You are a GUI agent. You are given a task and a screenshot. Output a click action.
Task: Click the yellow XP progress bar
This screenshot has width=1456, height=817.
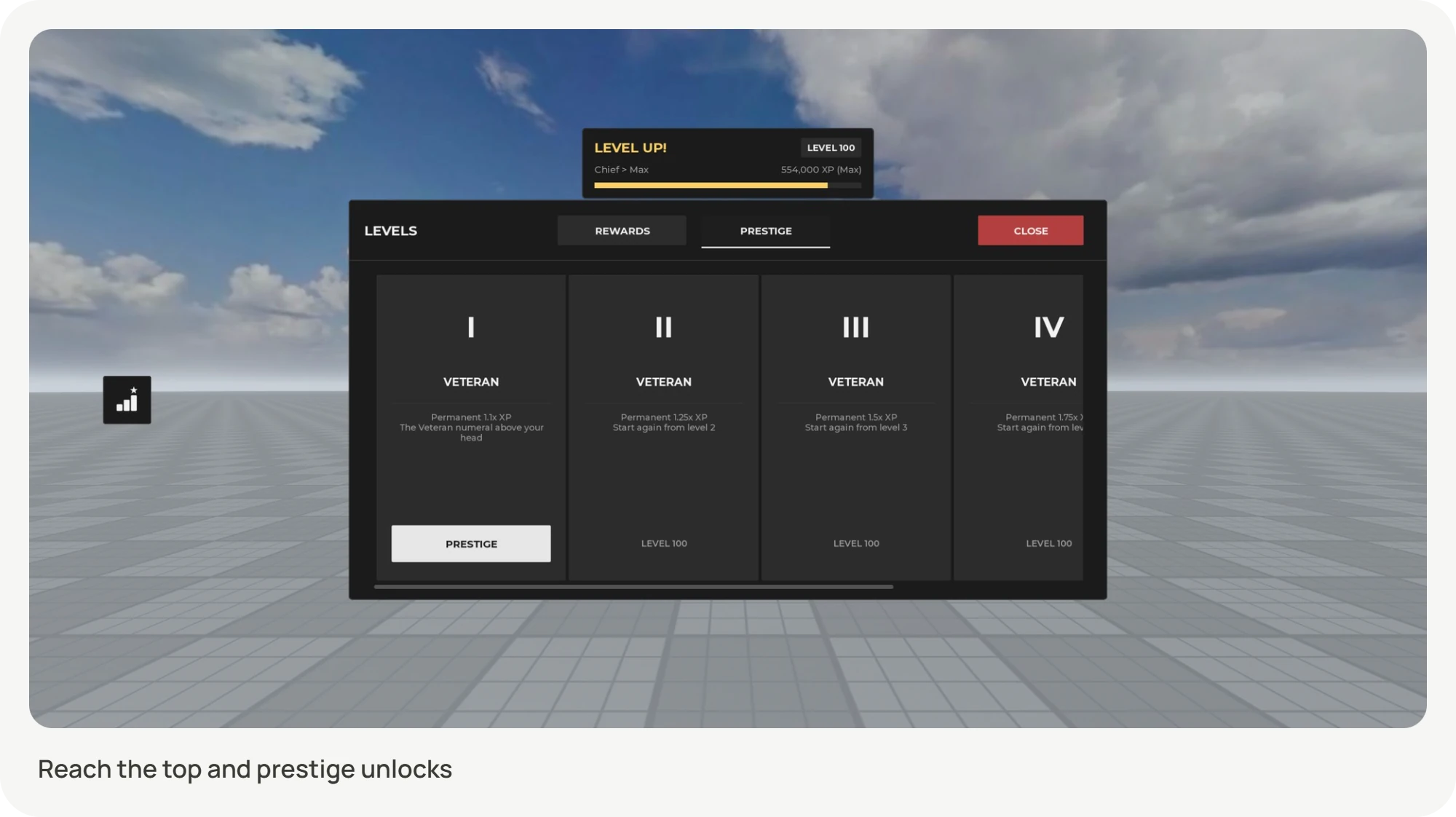click(x=711, y=186)
